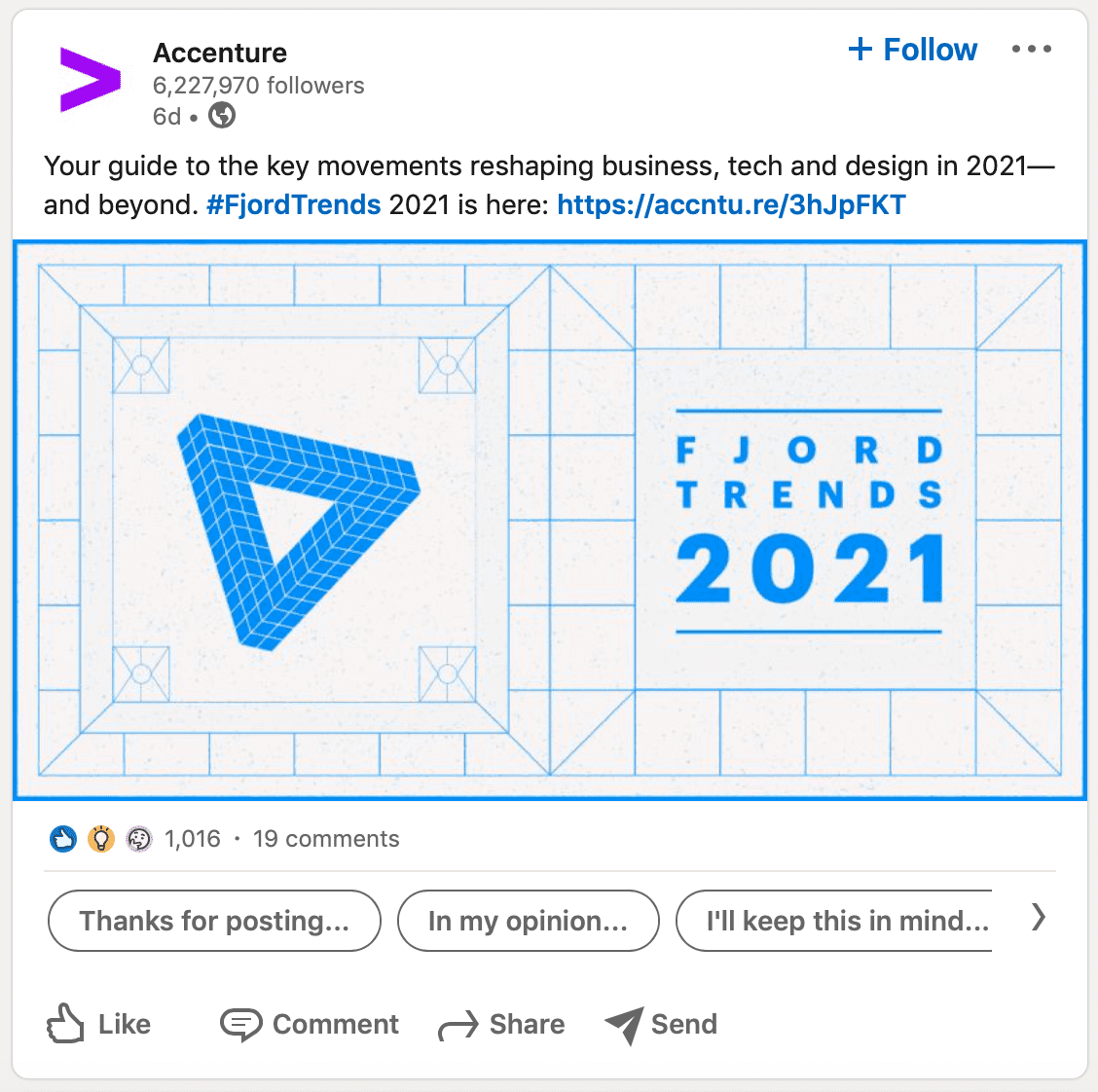Open the three-dot post options menu
Image resolution: width=1098 pixels, height=1092 pixels.
point(1031,50)
